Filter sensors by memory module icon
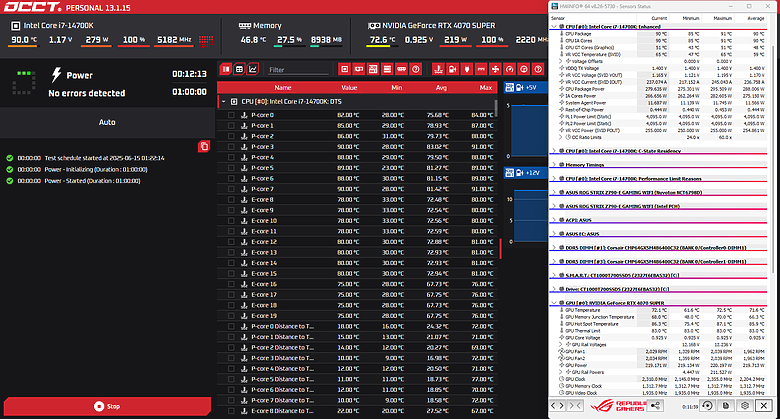 point(401,69)
